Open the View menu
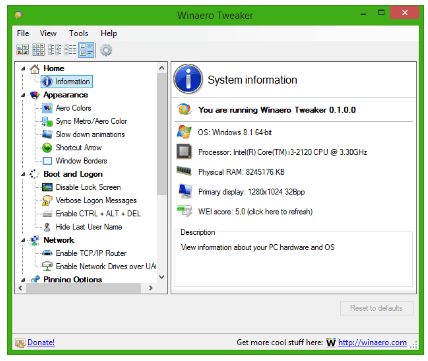 [48, 33]
